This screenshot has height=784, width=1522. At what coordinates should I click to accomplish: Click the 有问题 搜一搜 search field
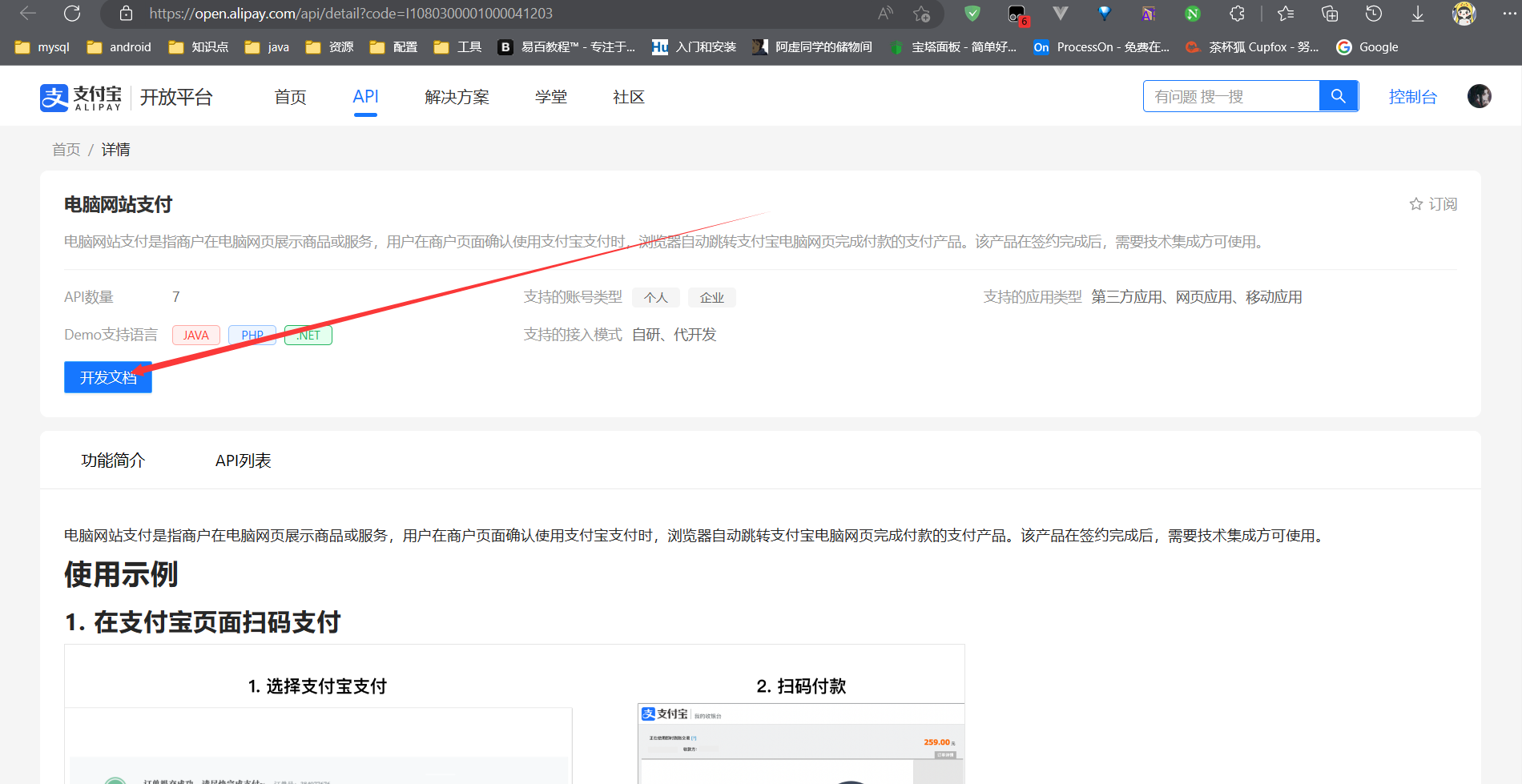[x=1231, y=96]
